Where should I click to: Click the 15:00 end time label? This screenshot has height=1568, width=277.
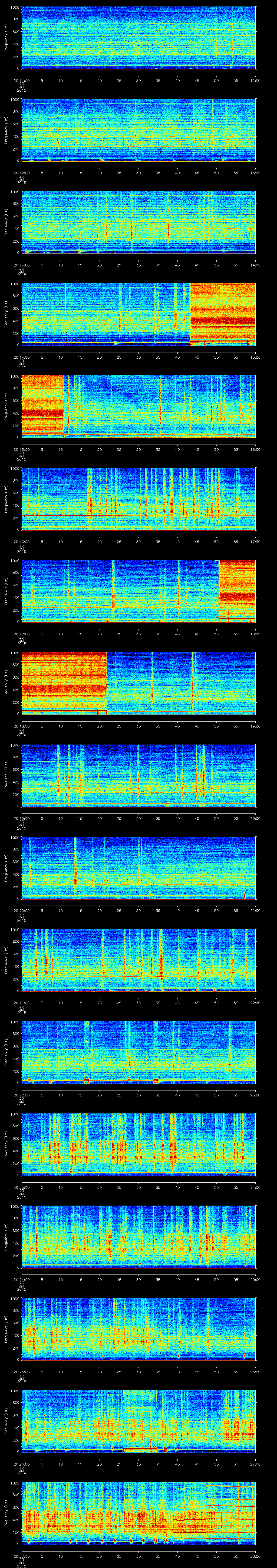pyautogui.click(x=256, y=357)
